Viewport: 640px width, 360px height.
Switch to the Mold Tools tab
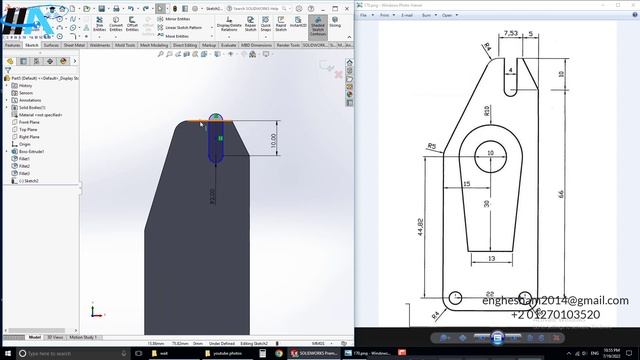tap(125, 45)
